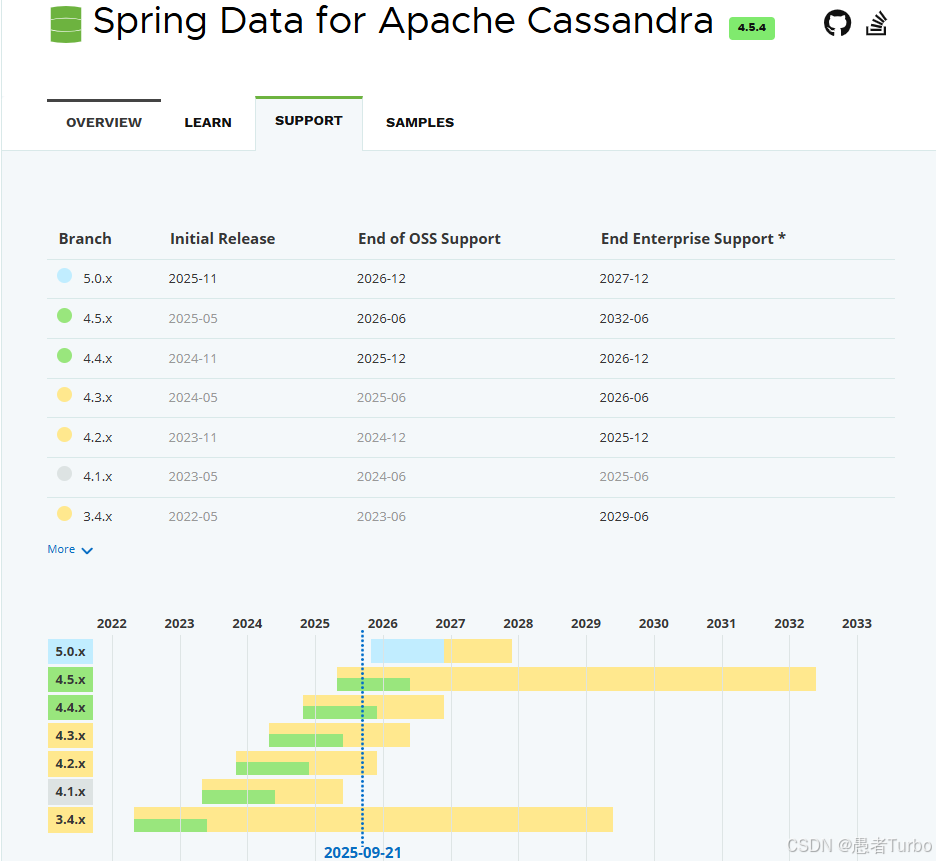The image size is (936, 861).
Task: Click the 4.5.x chart row label
Action: (70, 679)
